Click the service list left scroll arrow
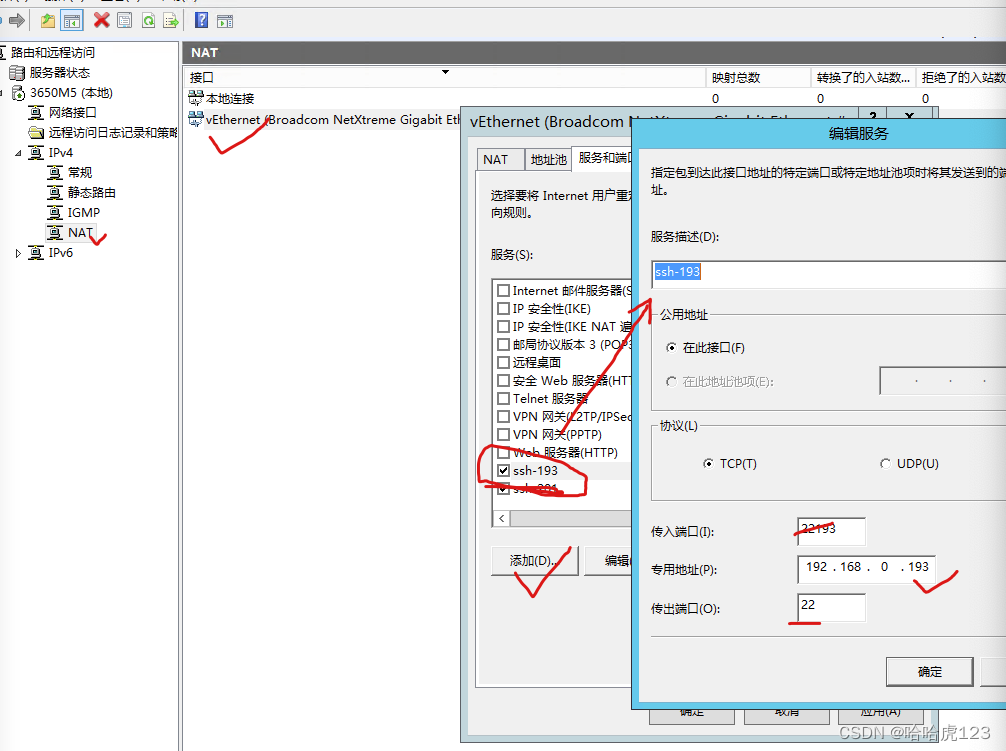Viewport: 1006px width, 751px height. point(502,519)
